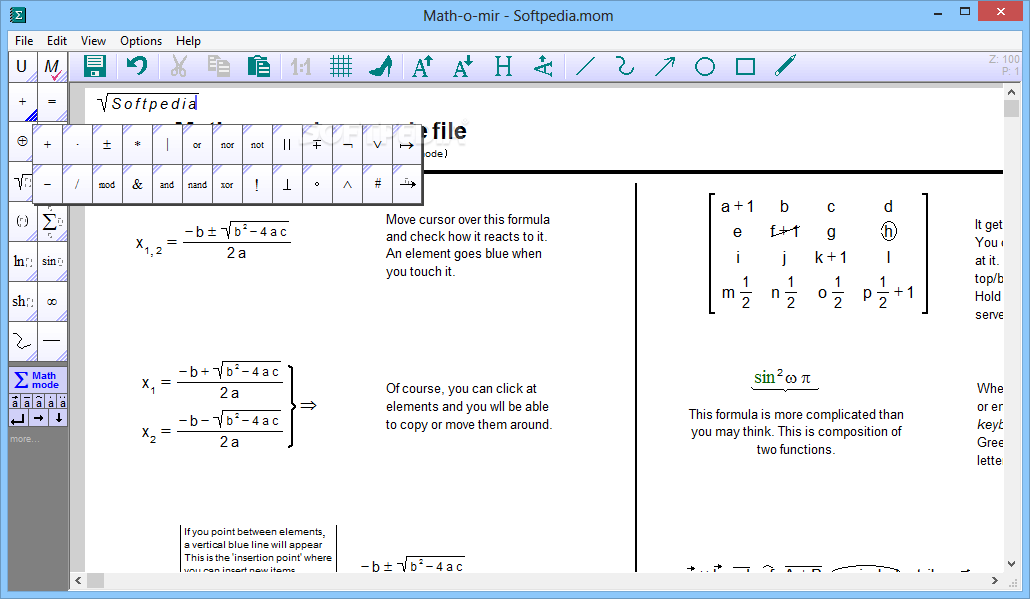Expand the circled plus operator group
1030x599 pixels.
click(x=21, y=141)
